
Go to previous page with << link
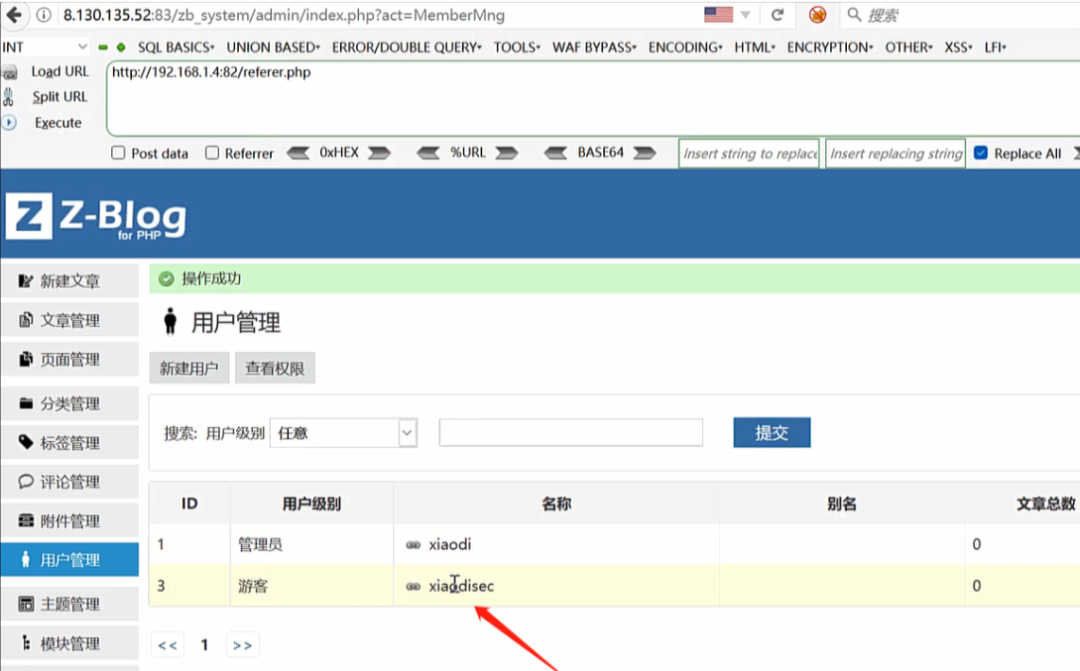167,646
